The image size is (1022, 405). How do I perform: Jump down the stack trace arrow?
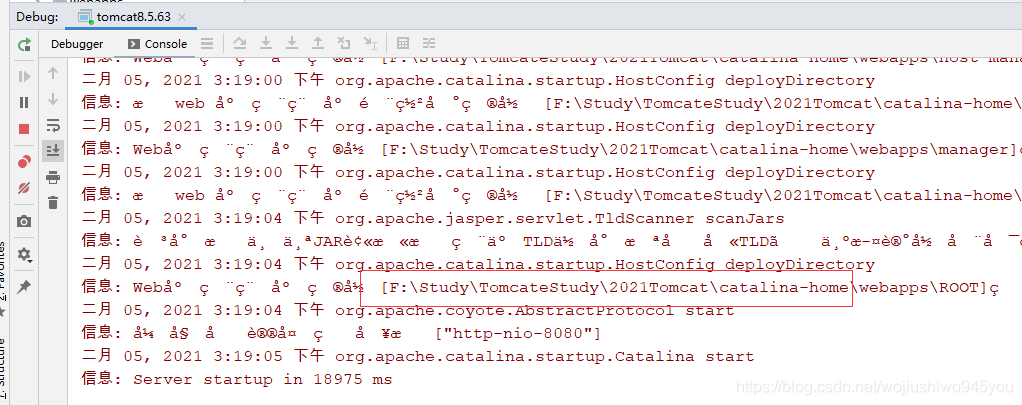(53, 99)
